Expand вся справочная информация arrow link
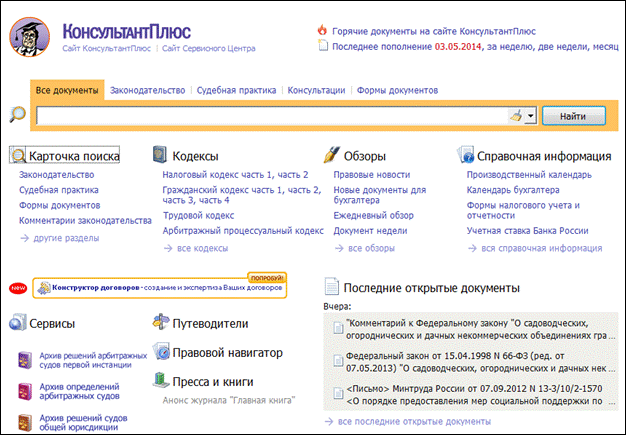Viewport: 626px width, 435px height. coord(535,248)
